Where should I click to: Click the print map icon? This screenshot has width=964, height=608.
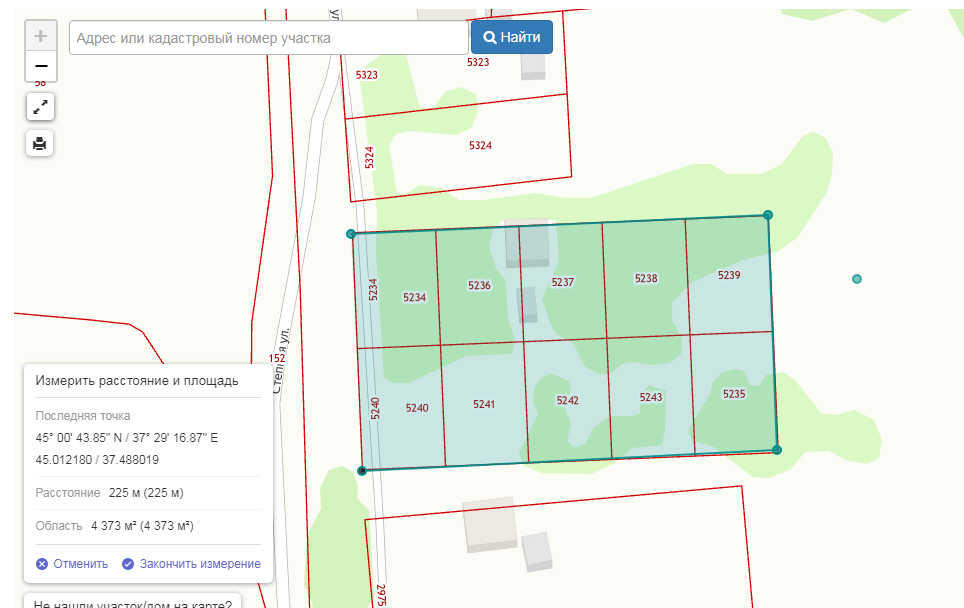[x=40, y=143]
